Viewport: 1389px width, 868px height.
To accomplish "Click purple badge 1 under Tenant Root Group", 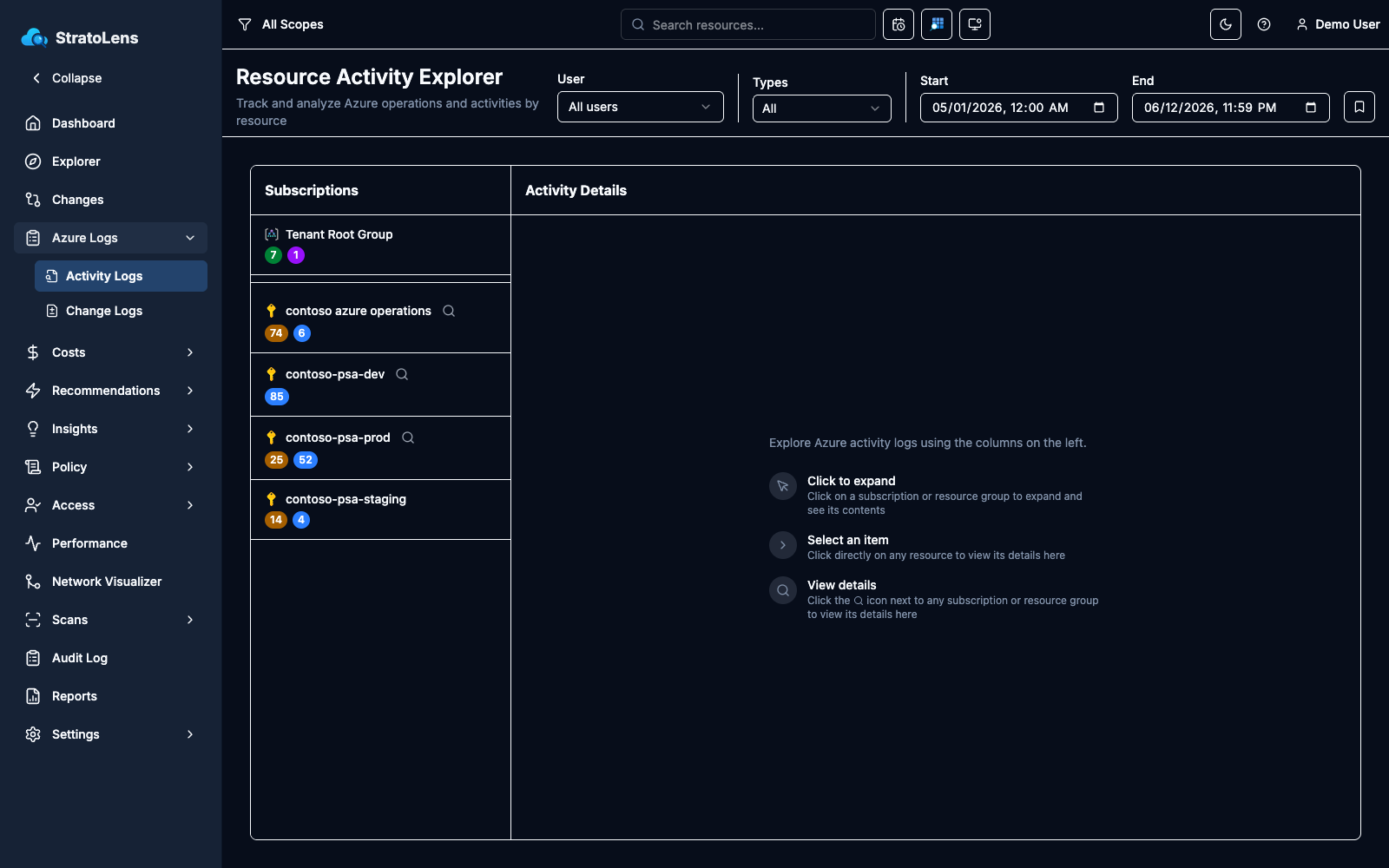I will click(296, 255).
